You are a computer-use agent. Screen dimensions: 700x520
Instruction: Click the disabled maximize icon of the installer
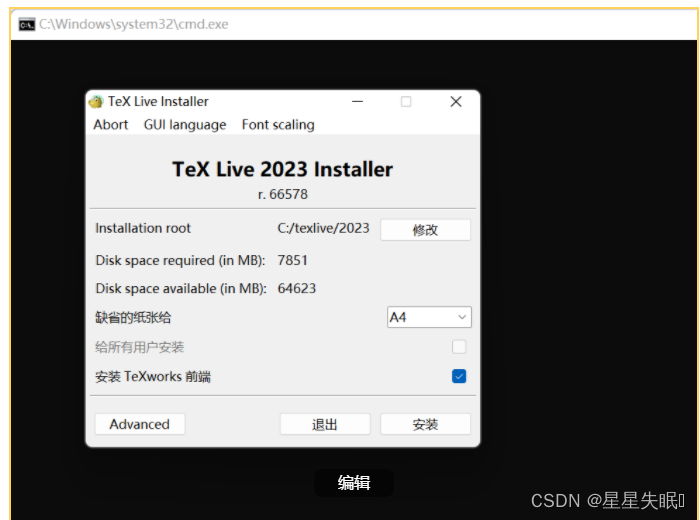point(406,102)
